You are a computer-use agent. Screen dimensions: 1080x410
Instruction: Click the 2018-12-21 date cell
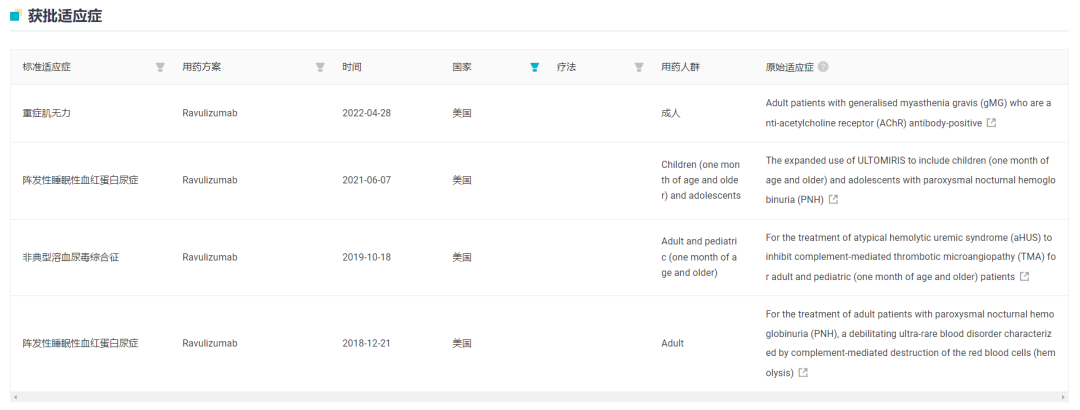(366, 343)
